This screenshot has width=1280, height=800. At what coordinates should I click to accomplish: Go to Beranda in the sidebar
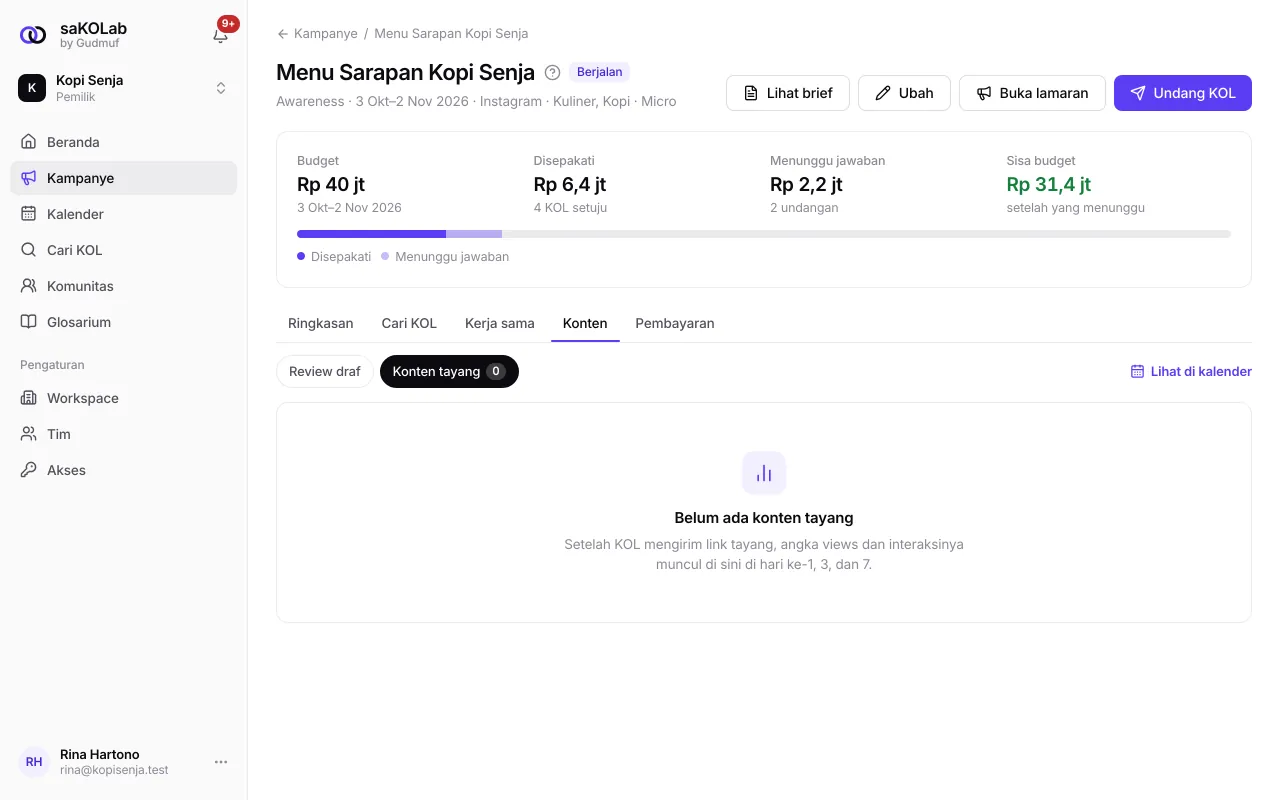click(x=124, y=142)
